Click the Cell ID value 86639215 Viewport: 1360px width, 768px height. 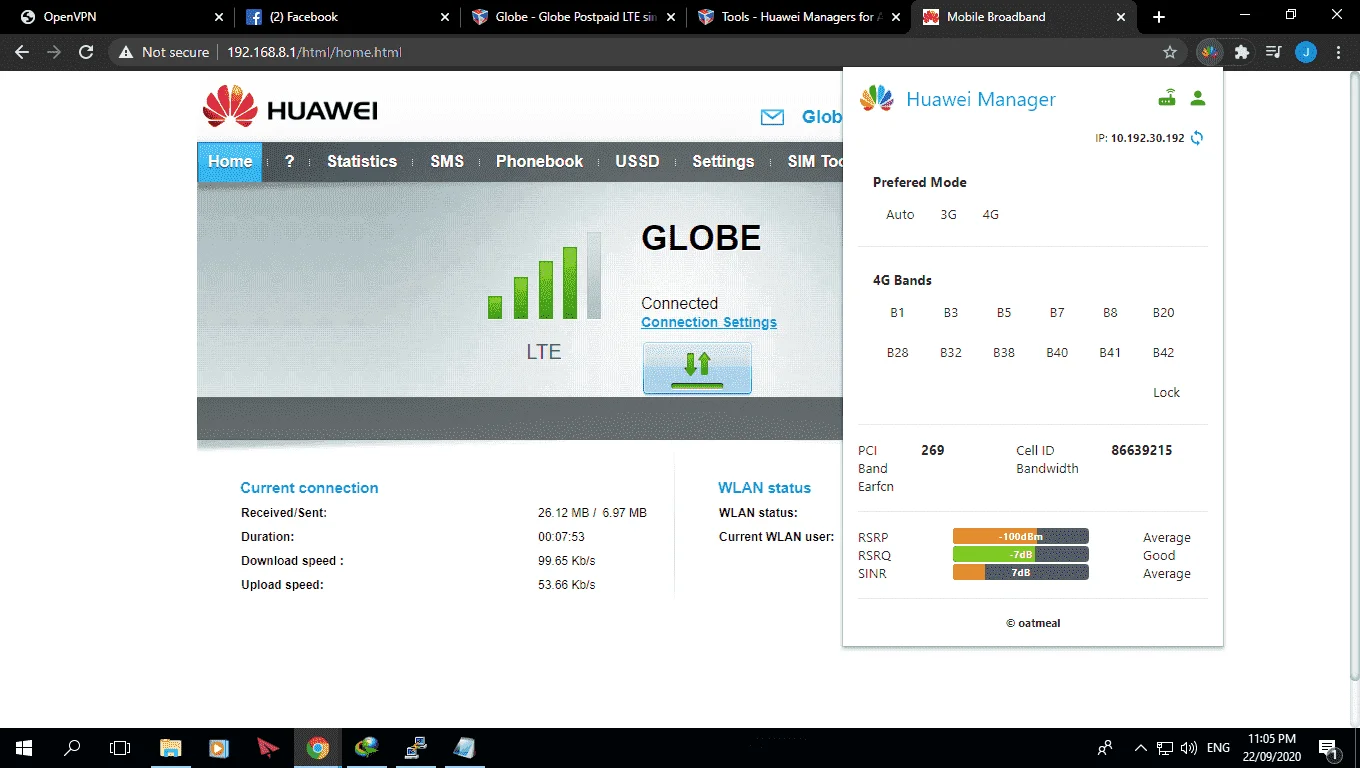pos(1141,451)
